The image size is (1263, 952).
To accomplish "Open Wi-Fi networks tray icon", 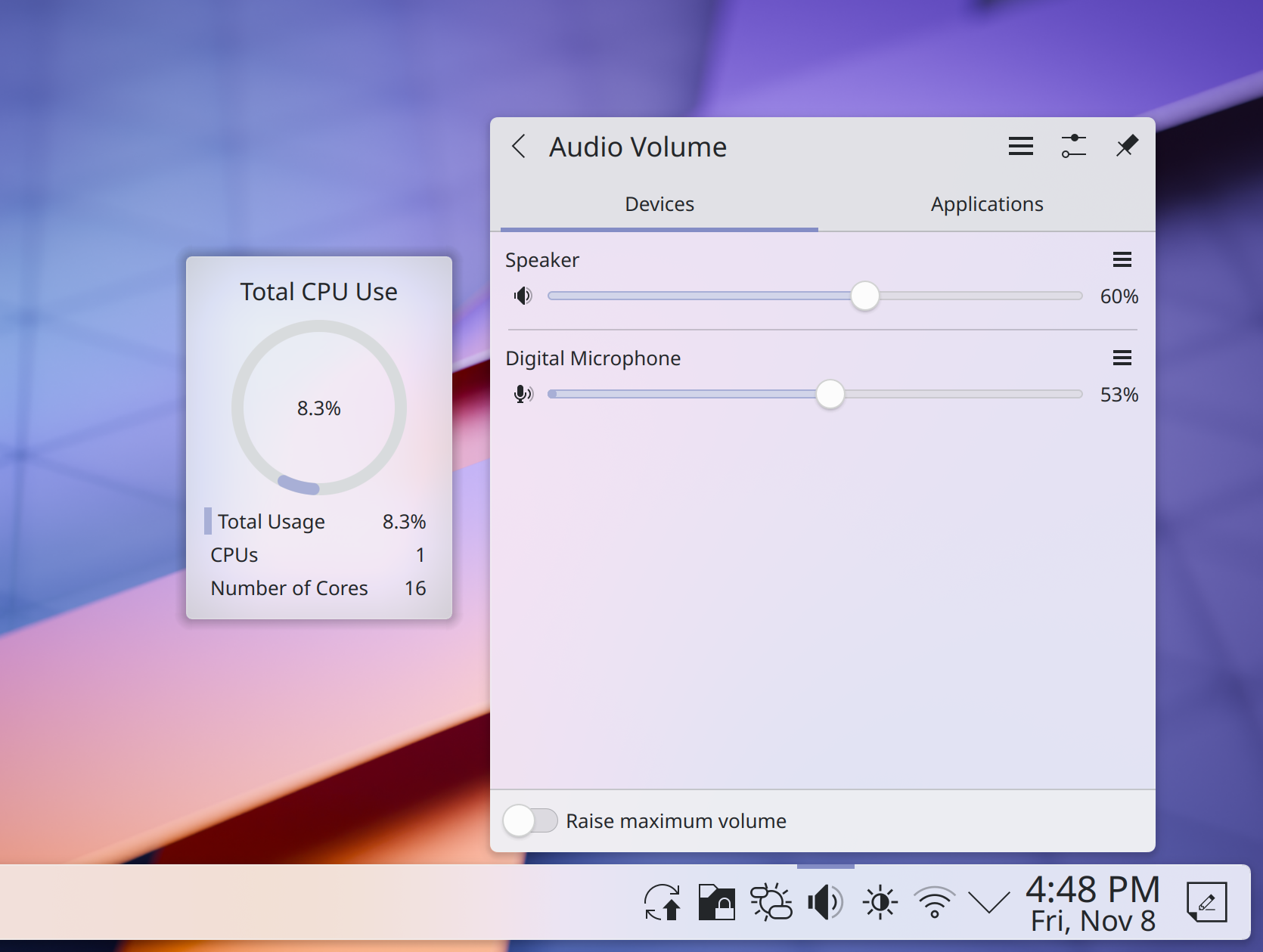I will coord(935,902).
